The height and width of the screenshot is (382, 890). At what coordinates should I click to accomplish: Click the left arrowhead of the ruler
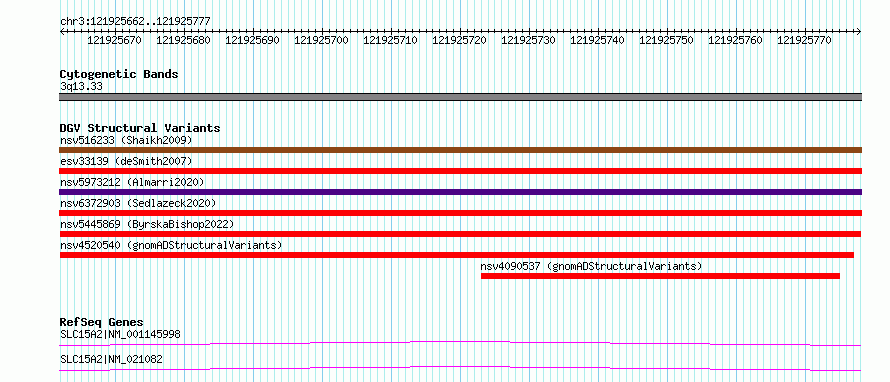tap(62, 32)
